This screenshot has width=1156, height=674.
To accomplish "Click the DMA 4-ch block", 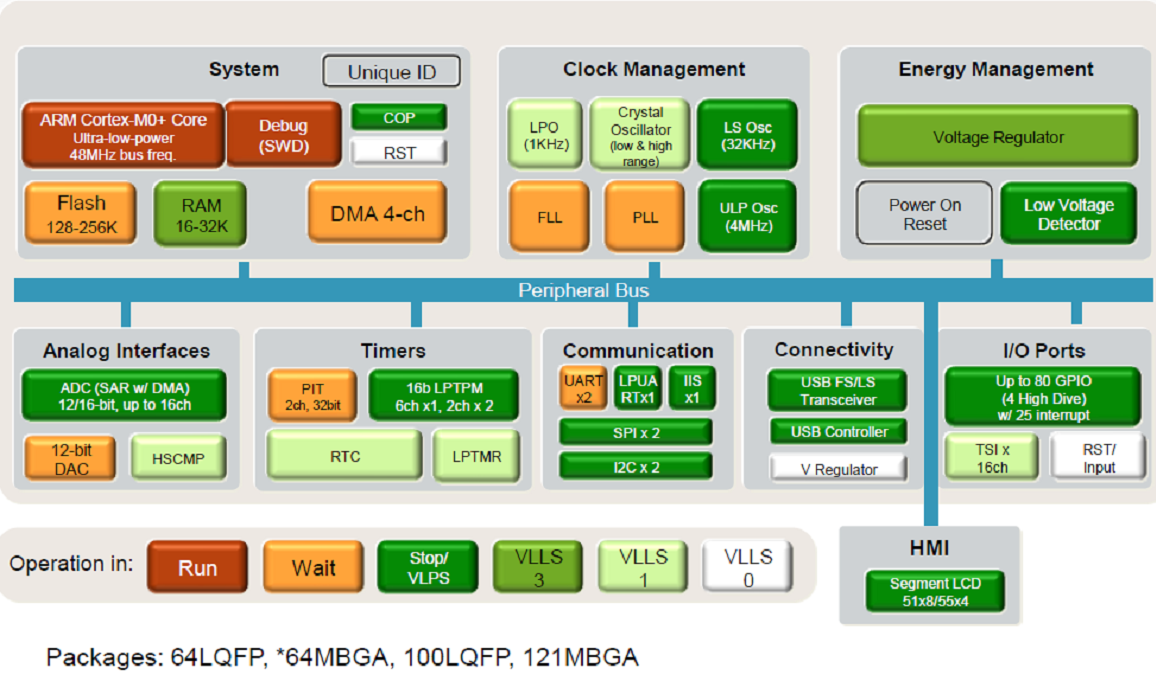I will pos(376,213).
